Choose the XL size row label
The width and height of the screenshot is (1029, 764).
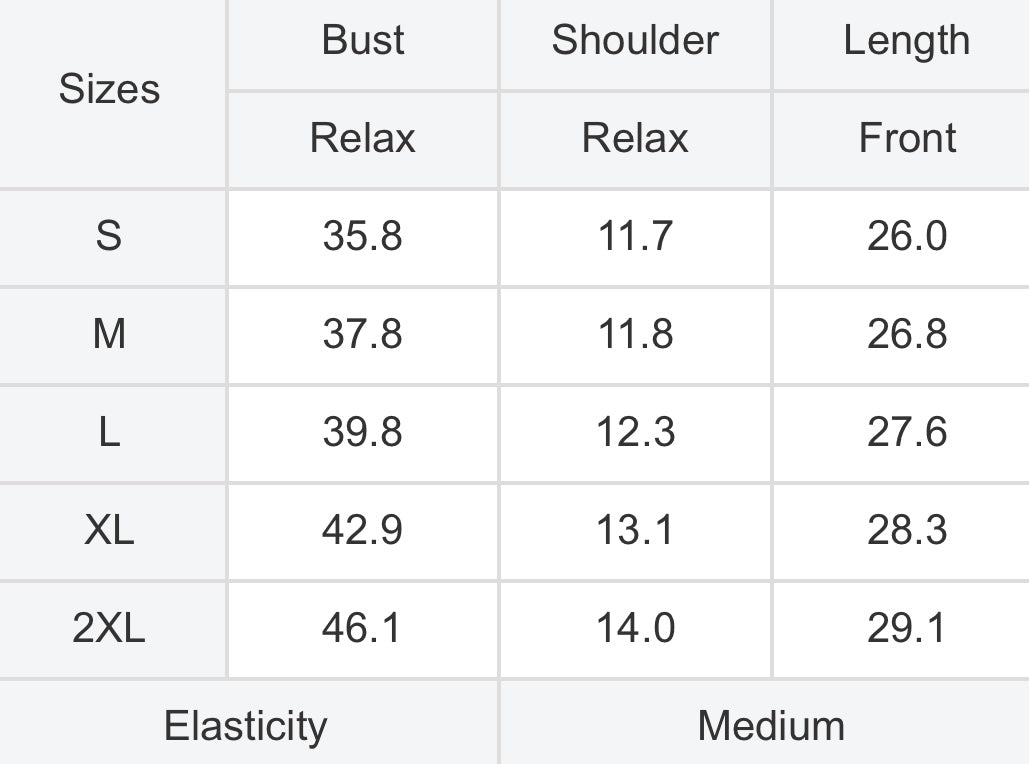[x=110, y=530]
